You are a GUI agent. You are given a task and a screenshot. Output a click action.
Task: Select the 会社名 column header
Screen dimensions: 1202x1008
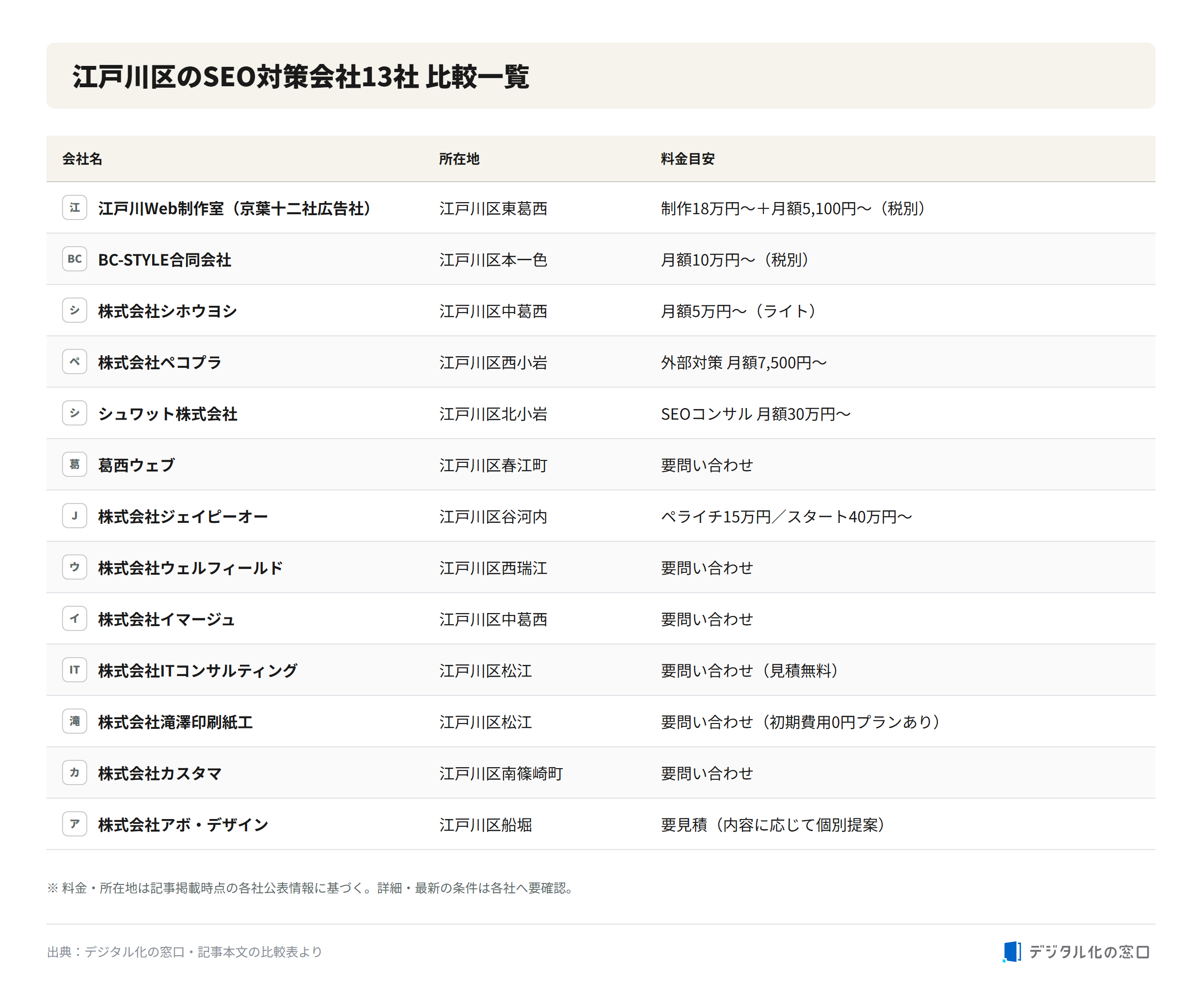point(82,158)
